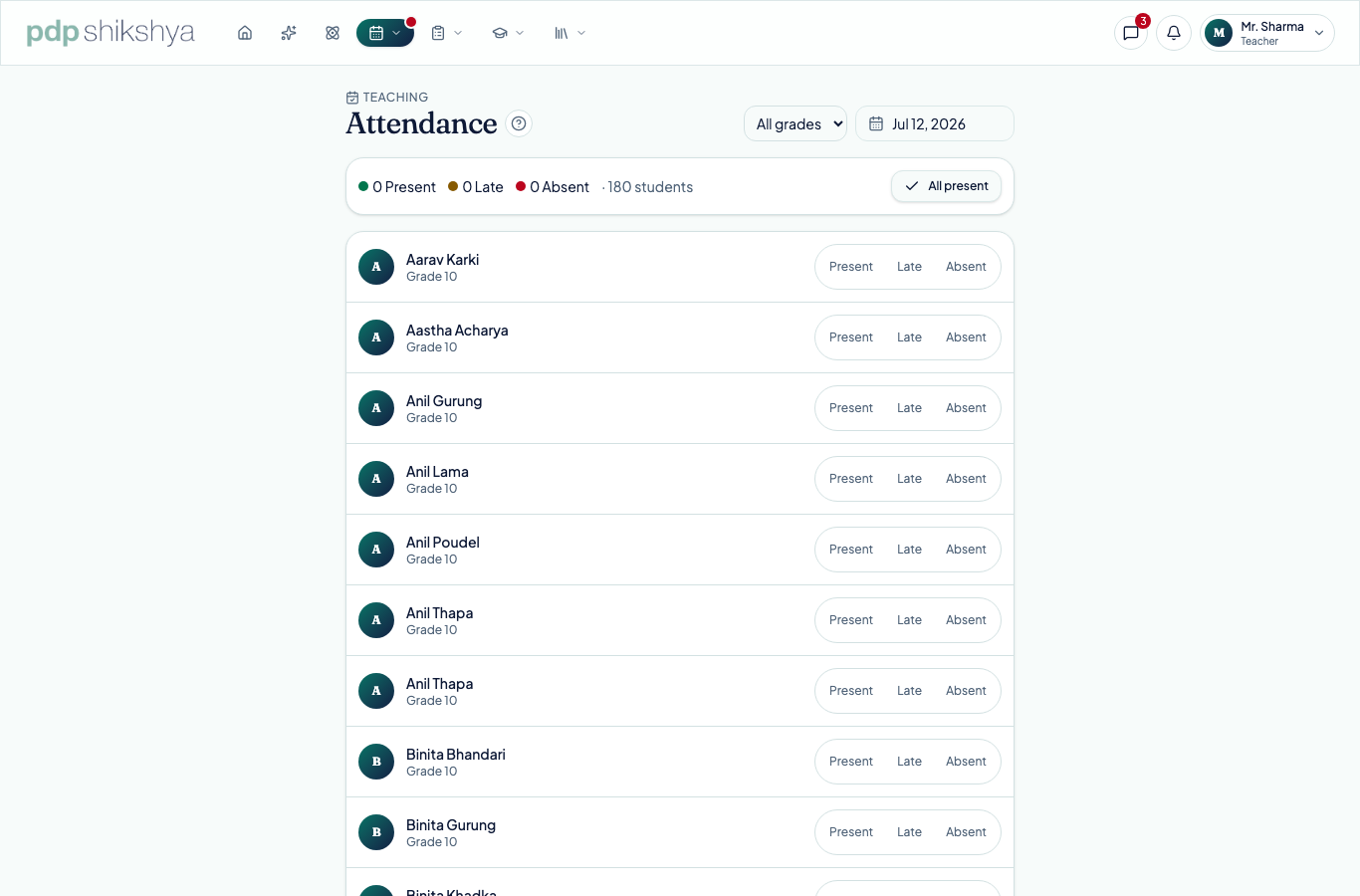This screenshot has height=896, width=1360.
Task: Click the Attendance page heading
Action: pos(421,123)
